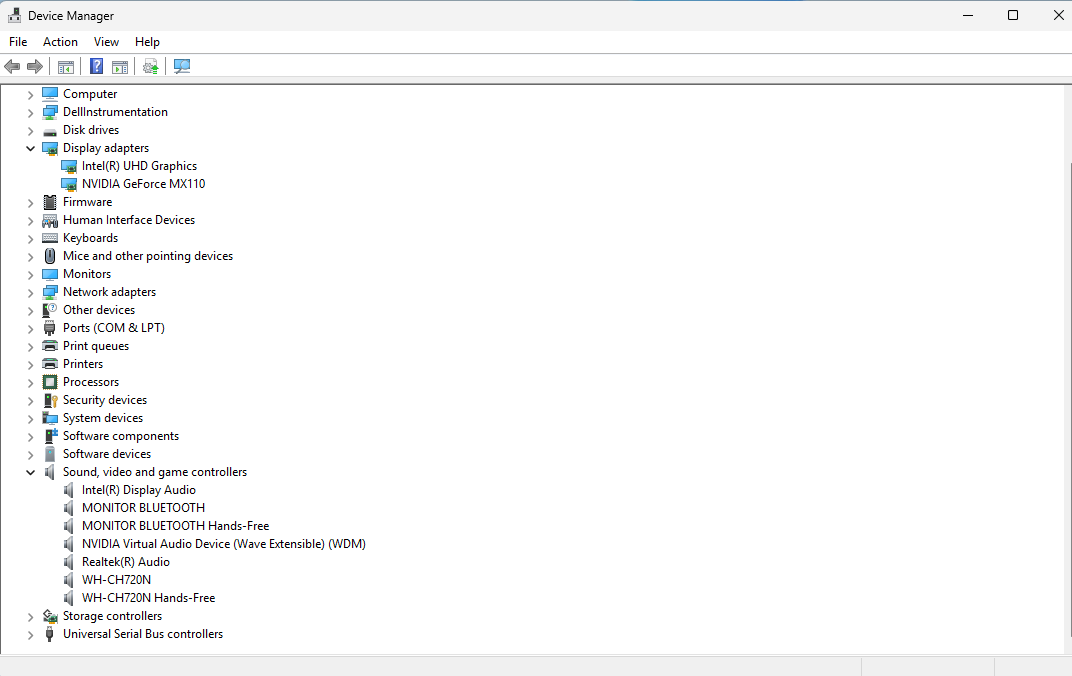This screenshot has height=676, width=1072.
Task: Select the Software components label
Action: click(121, 436)
